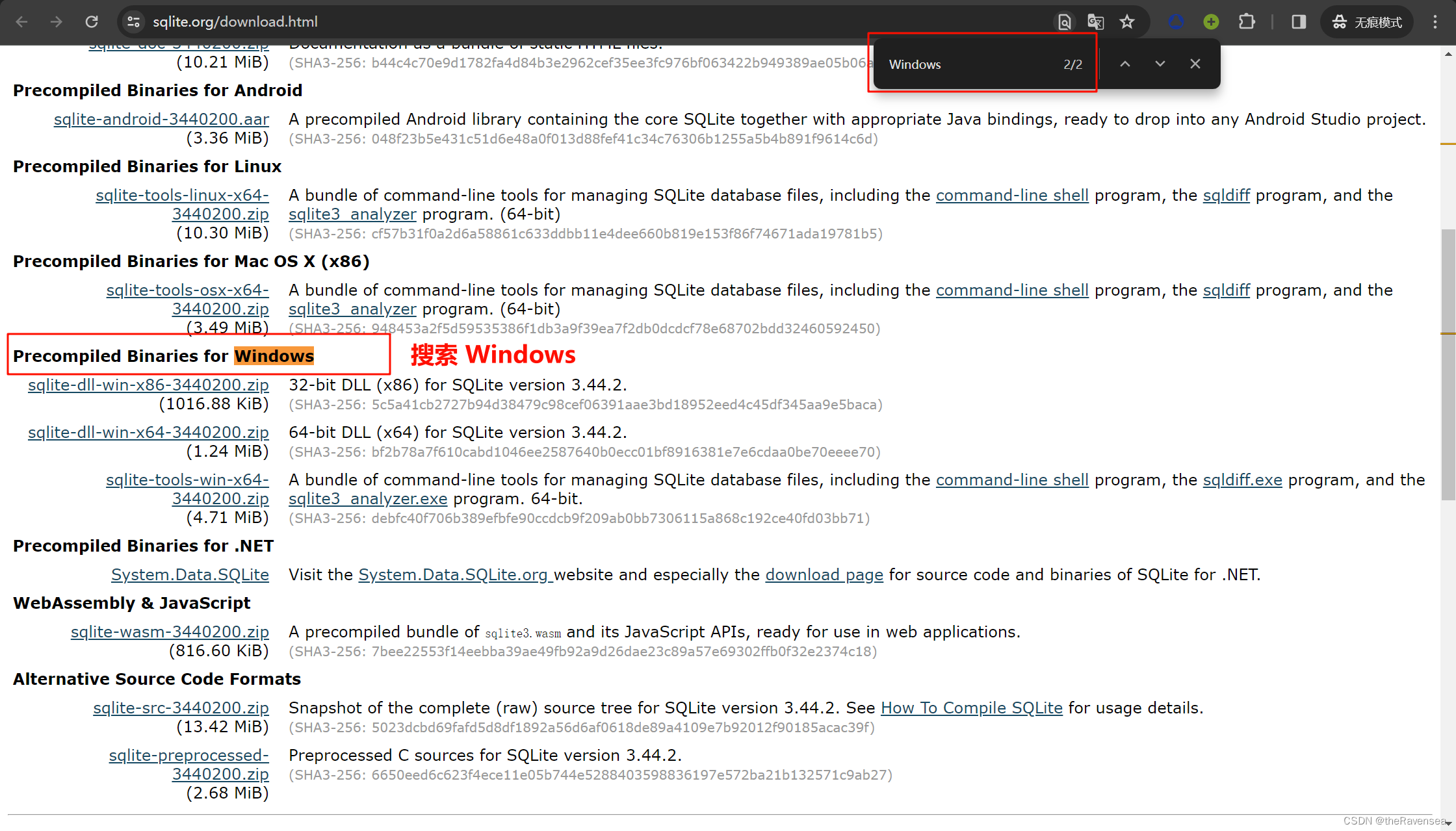The image size is (1456, 831).
Task: Open sqldiff link in Mac OS X section
Action: click(1226, 290)
